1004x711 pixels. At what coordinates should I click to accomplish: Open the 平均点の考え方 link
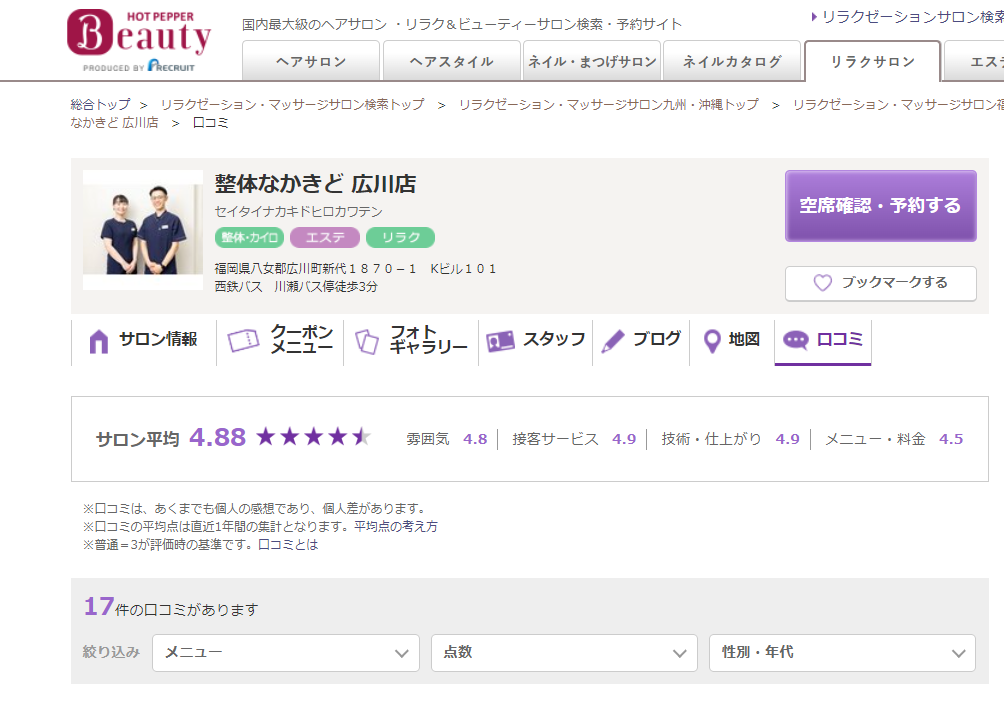(396, 527)
